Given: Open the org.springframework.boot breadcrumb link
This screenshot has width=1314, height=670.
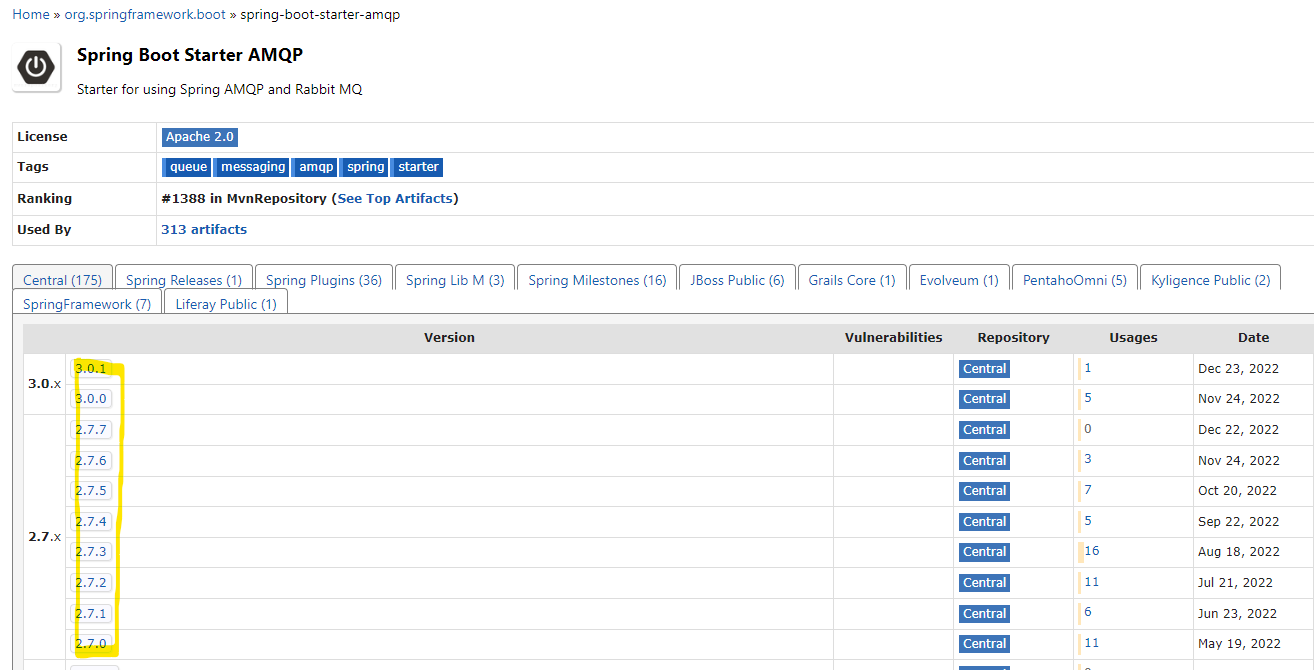Looking at the screenshot, I should (145, 15).
